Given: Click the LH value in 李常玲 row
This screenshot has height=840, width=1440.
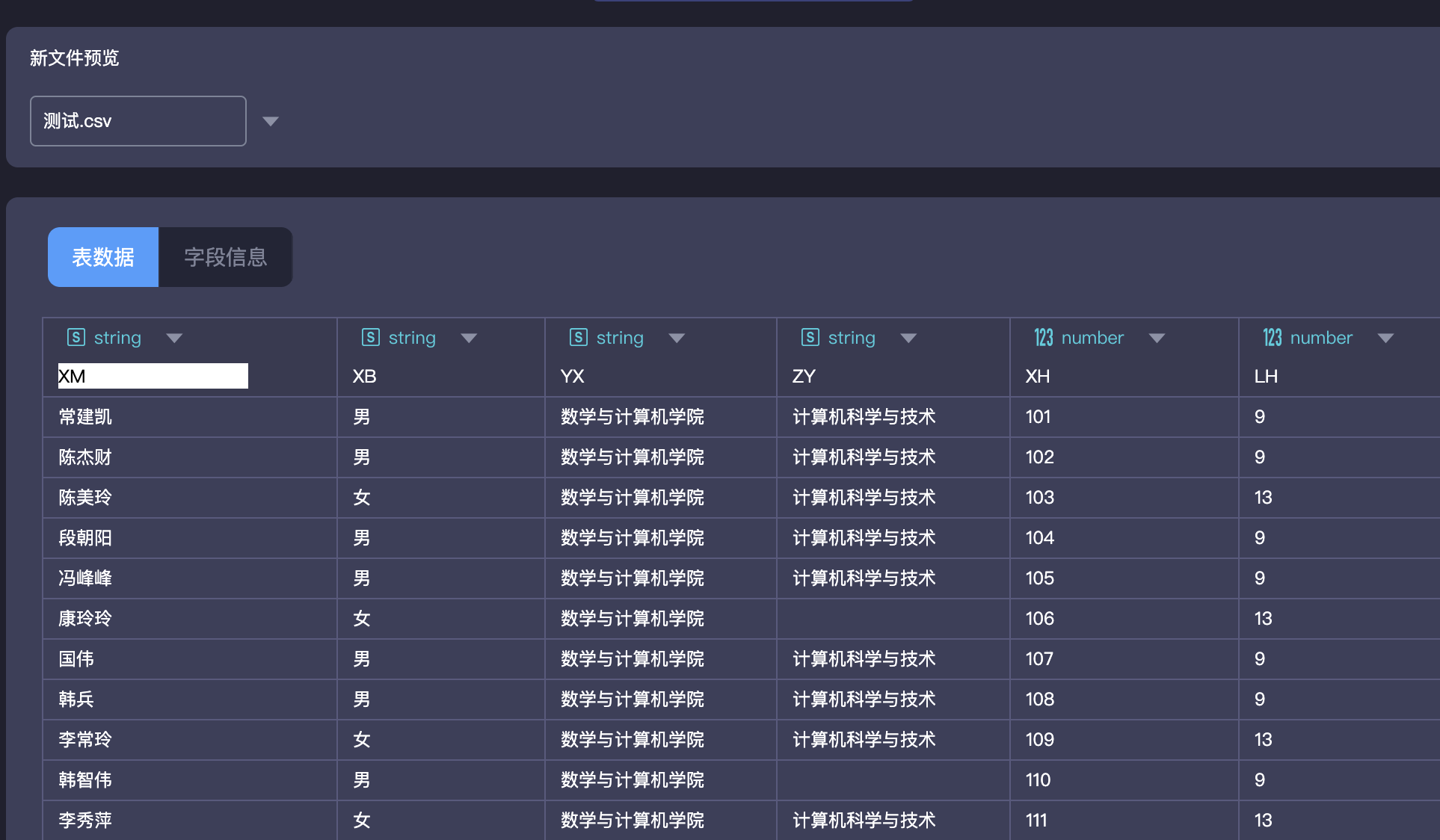Looking at the screenshot, I should pyautogui.click(x=1263, y=740).
